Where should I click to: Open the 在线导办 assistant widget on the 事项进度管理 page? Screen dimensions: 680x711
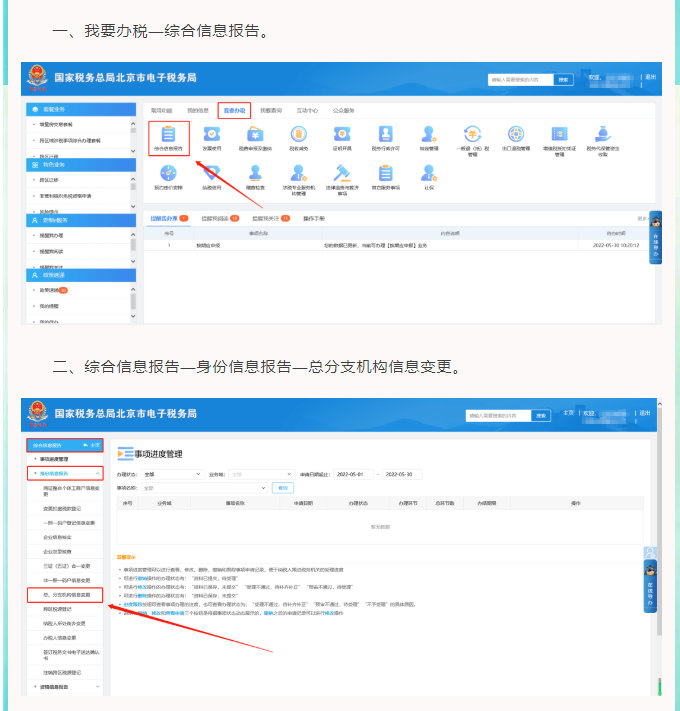[x=650, y=588]
